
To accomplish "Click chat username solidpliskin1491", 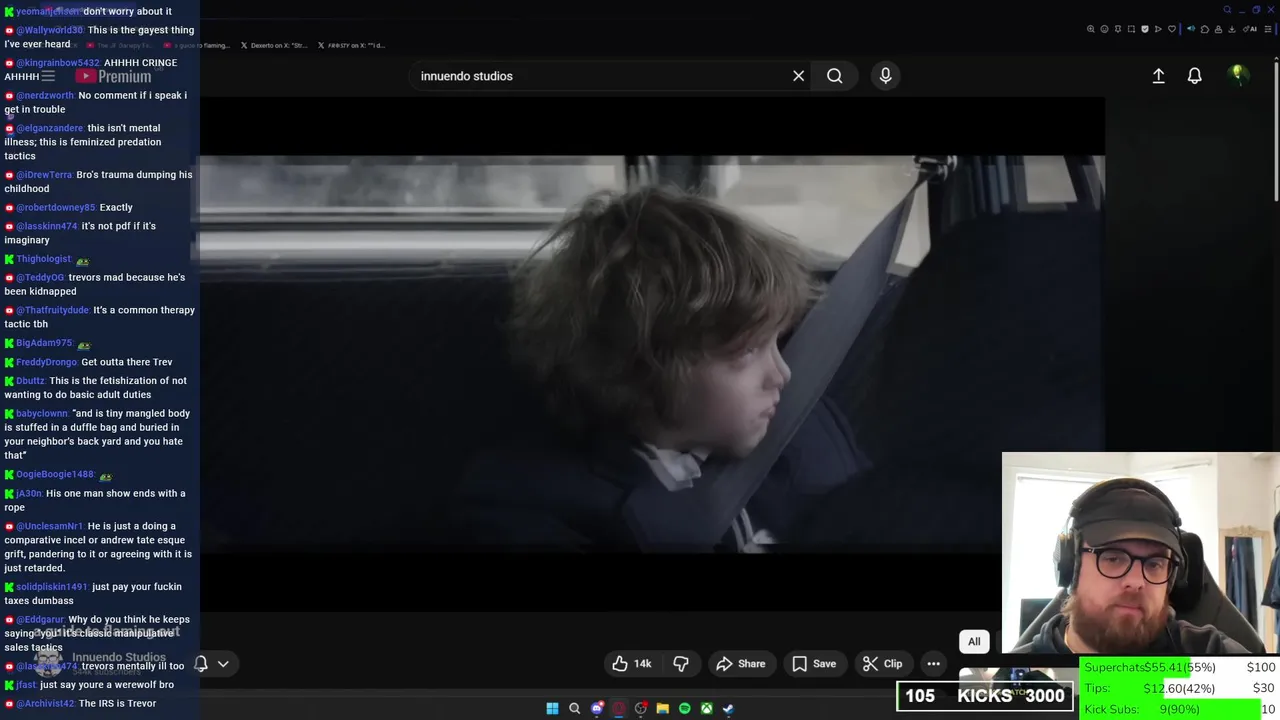I will (x=52, y=587).
